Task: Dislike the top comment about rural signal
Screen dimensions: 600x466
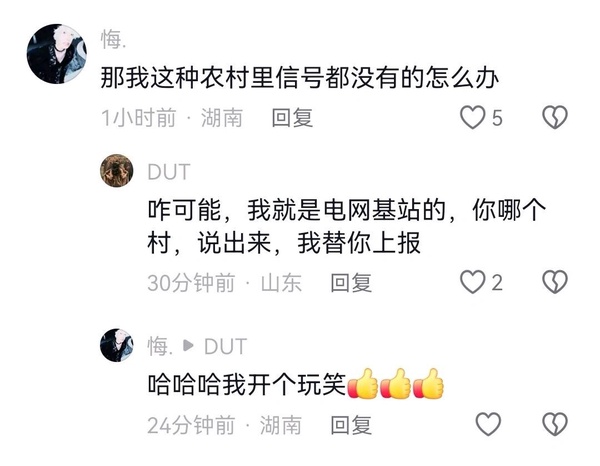Action: pos(555,117)
